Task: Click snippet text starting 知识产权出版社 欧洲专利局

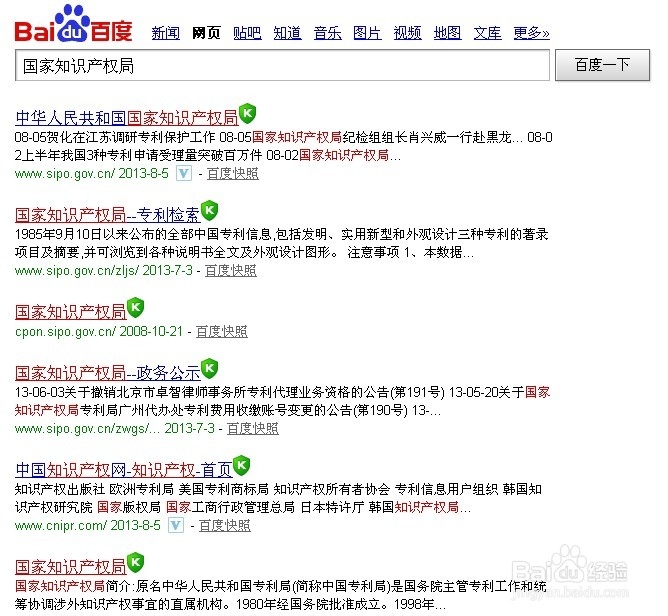Action: (x=278, y=498)
